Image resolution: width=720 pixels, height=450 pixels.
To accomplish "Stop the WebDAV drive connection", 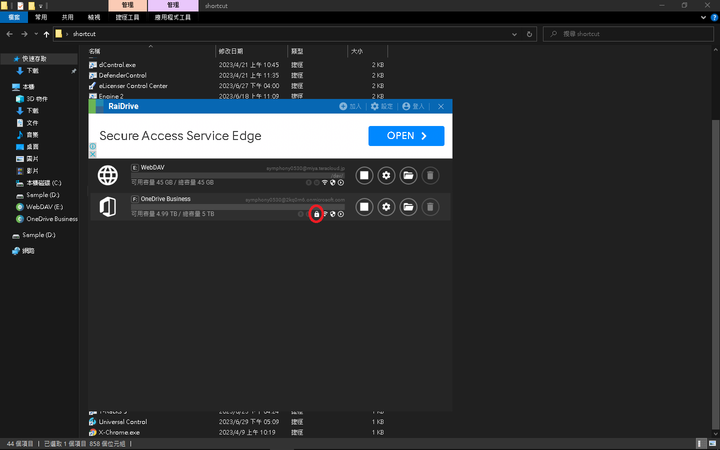I will tap(364, 175).
